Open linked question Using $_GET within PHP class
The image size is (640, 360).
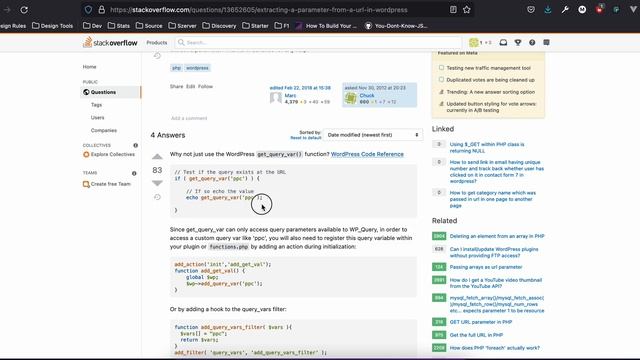(x=487, y=147)
